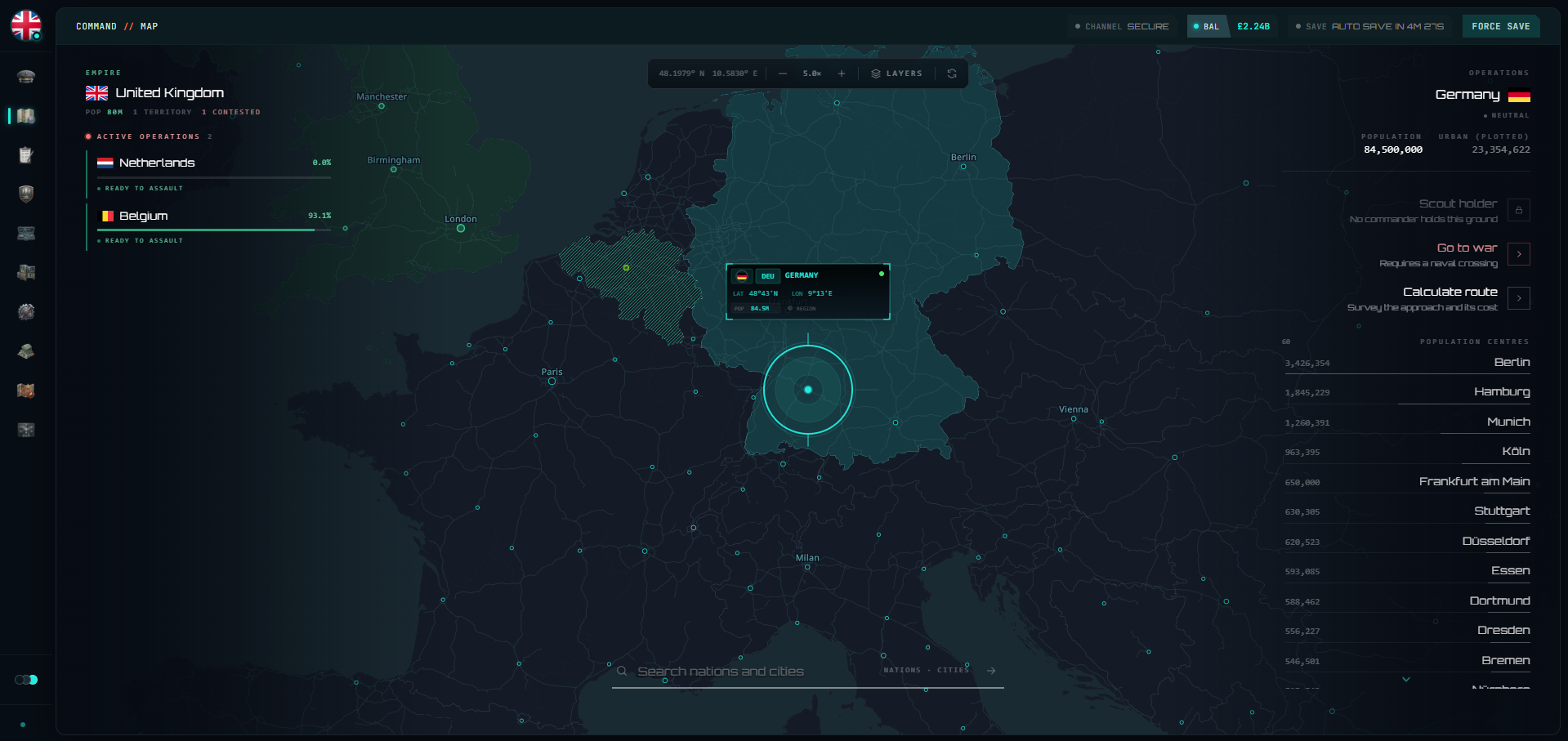Screen dimensions: 1568x741
Task: Click the MAP breadcrumb
Action: point(149,26)
